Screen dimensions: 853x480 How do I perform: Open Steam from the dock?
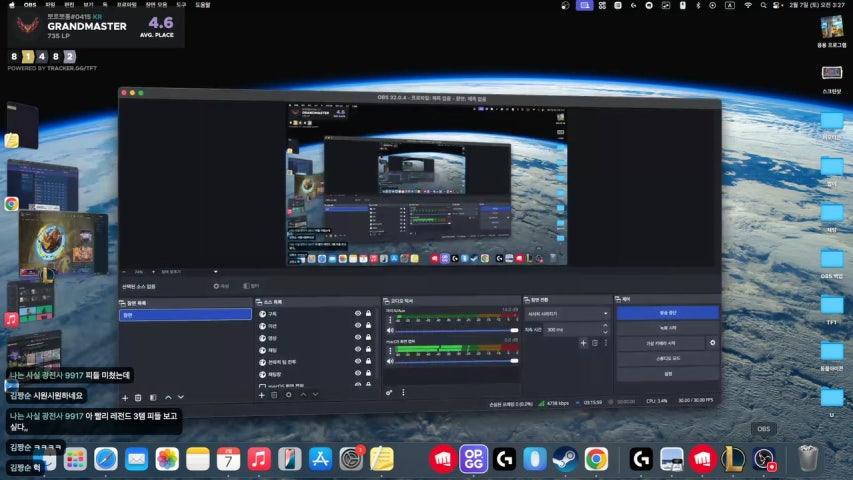coord(565,459)
